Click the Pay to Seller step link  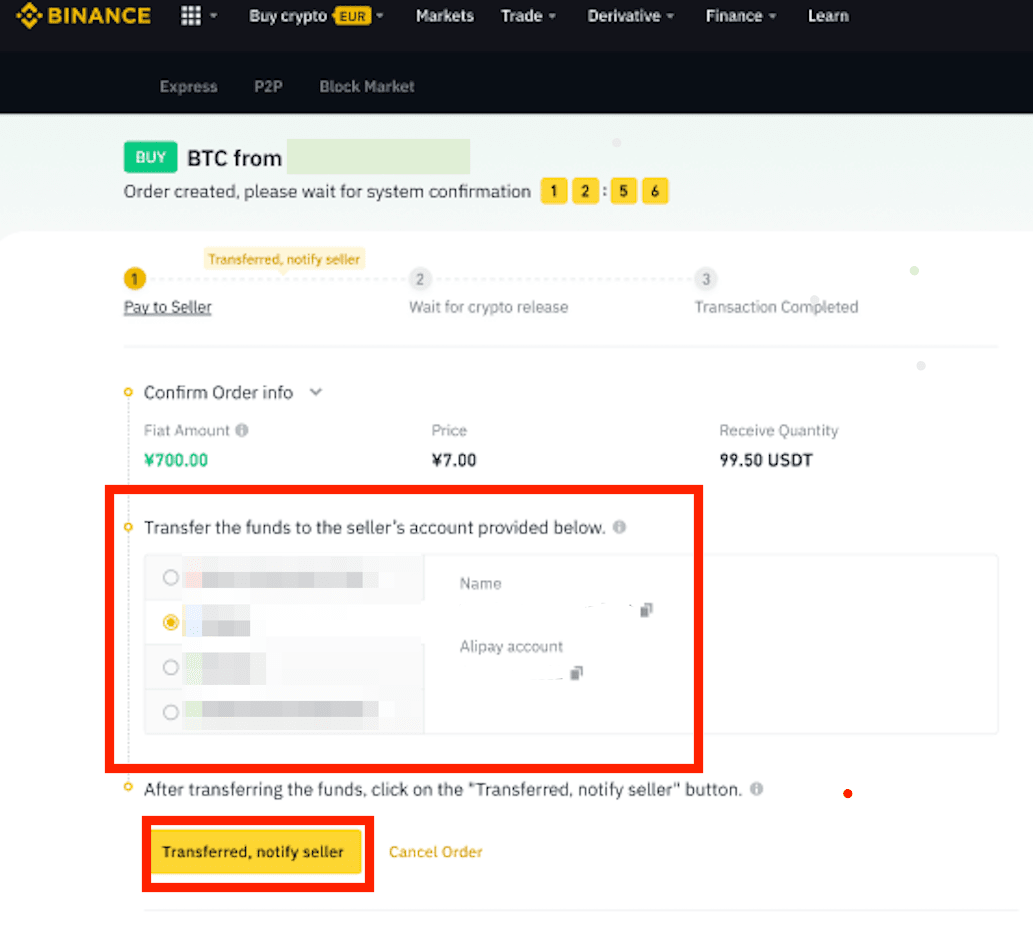(x=167, y=307)
